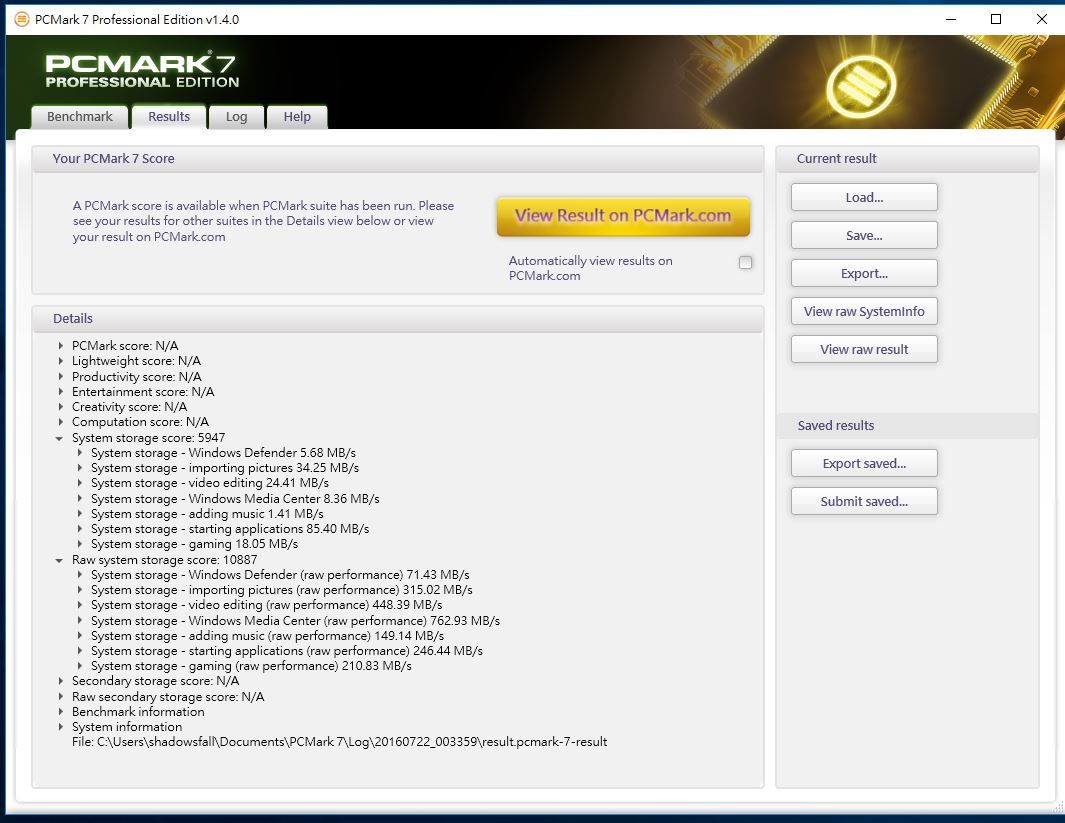Collapse the System storage score 5947 row

pos(59,438)
